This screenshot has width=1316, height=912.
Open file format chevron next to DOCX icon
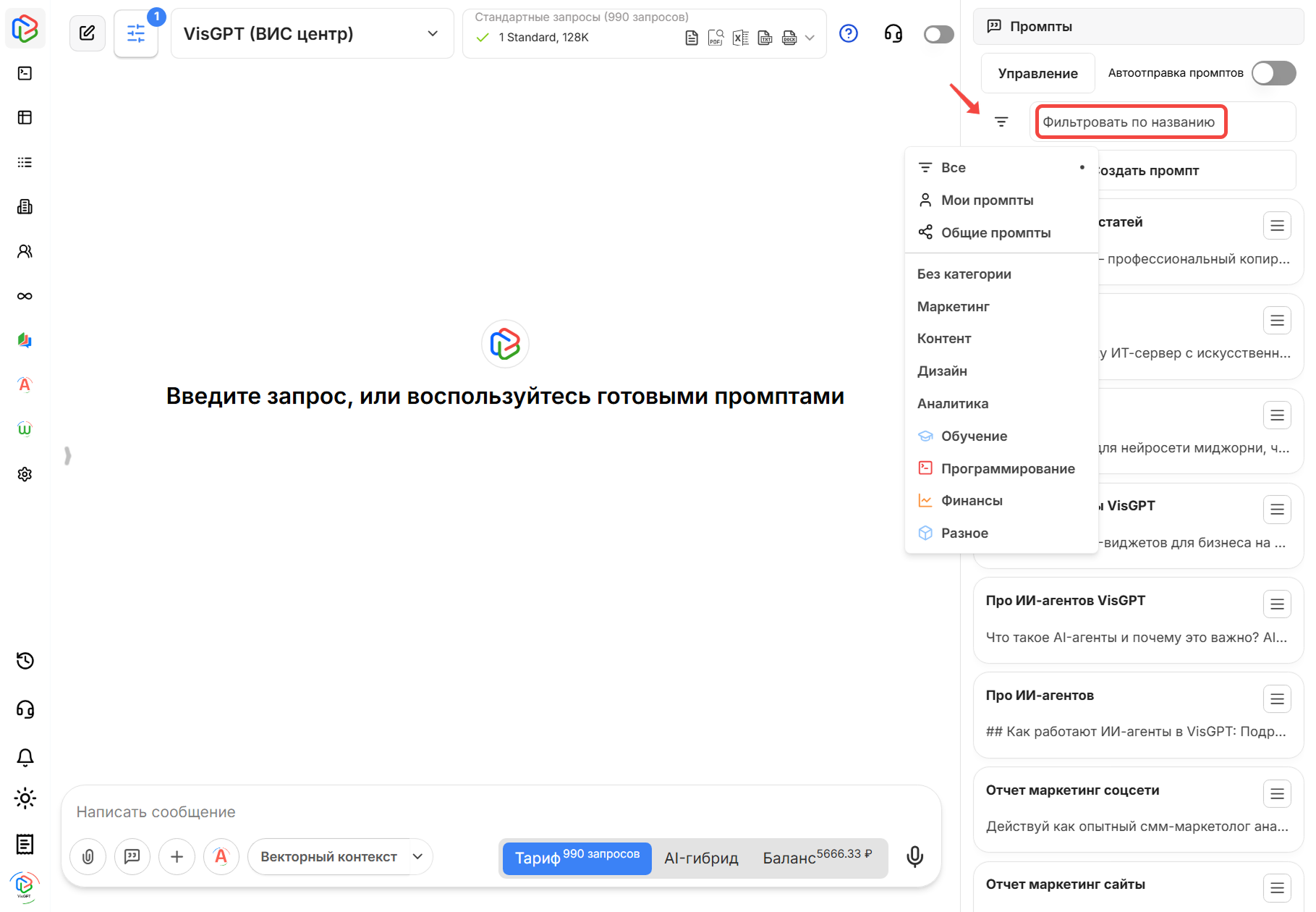click(810, 37)
